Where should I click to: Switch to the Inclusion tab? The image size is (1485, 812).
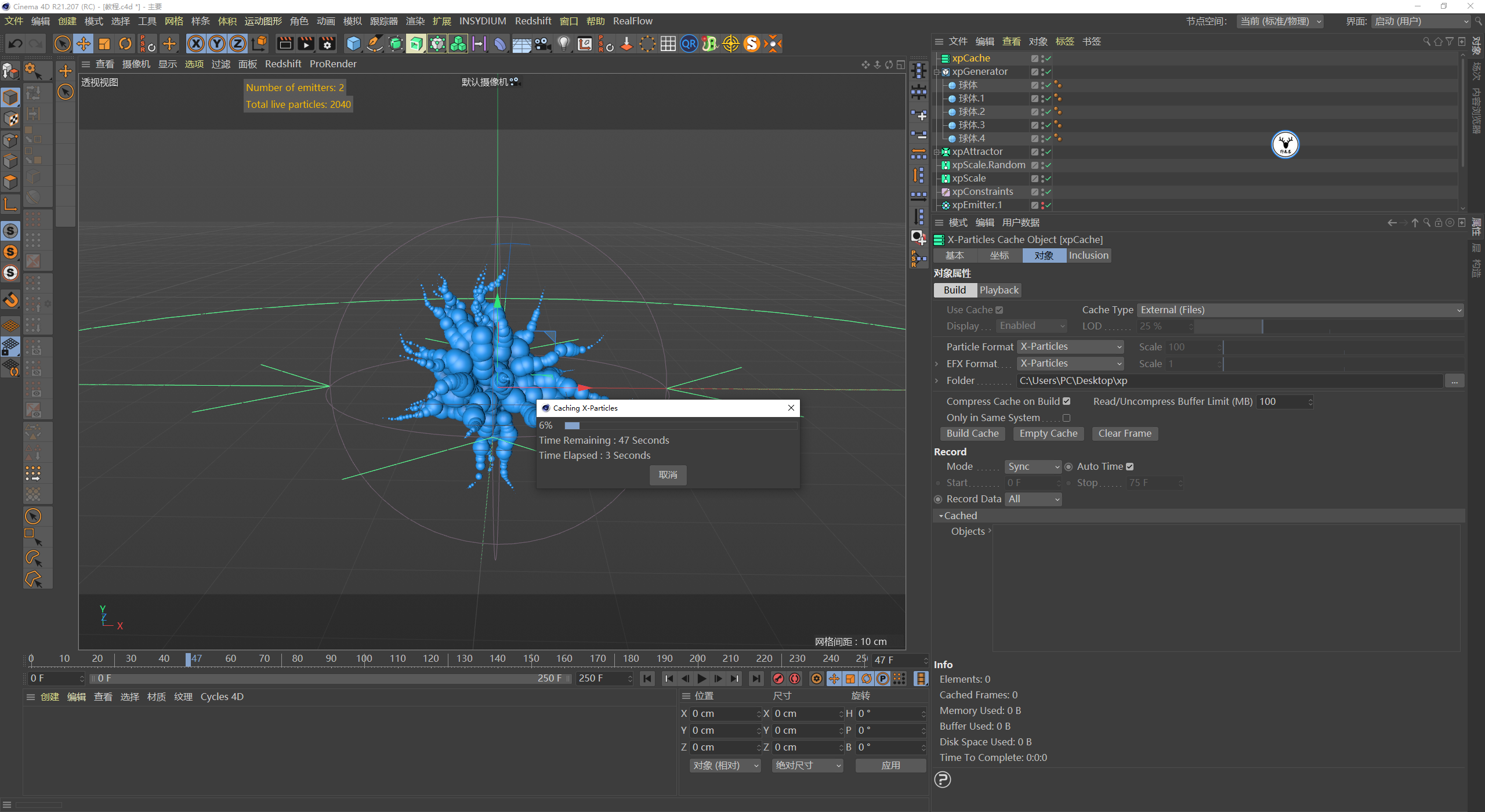point(1088,256)
